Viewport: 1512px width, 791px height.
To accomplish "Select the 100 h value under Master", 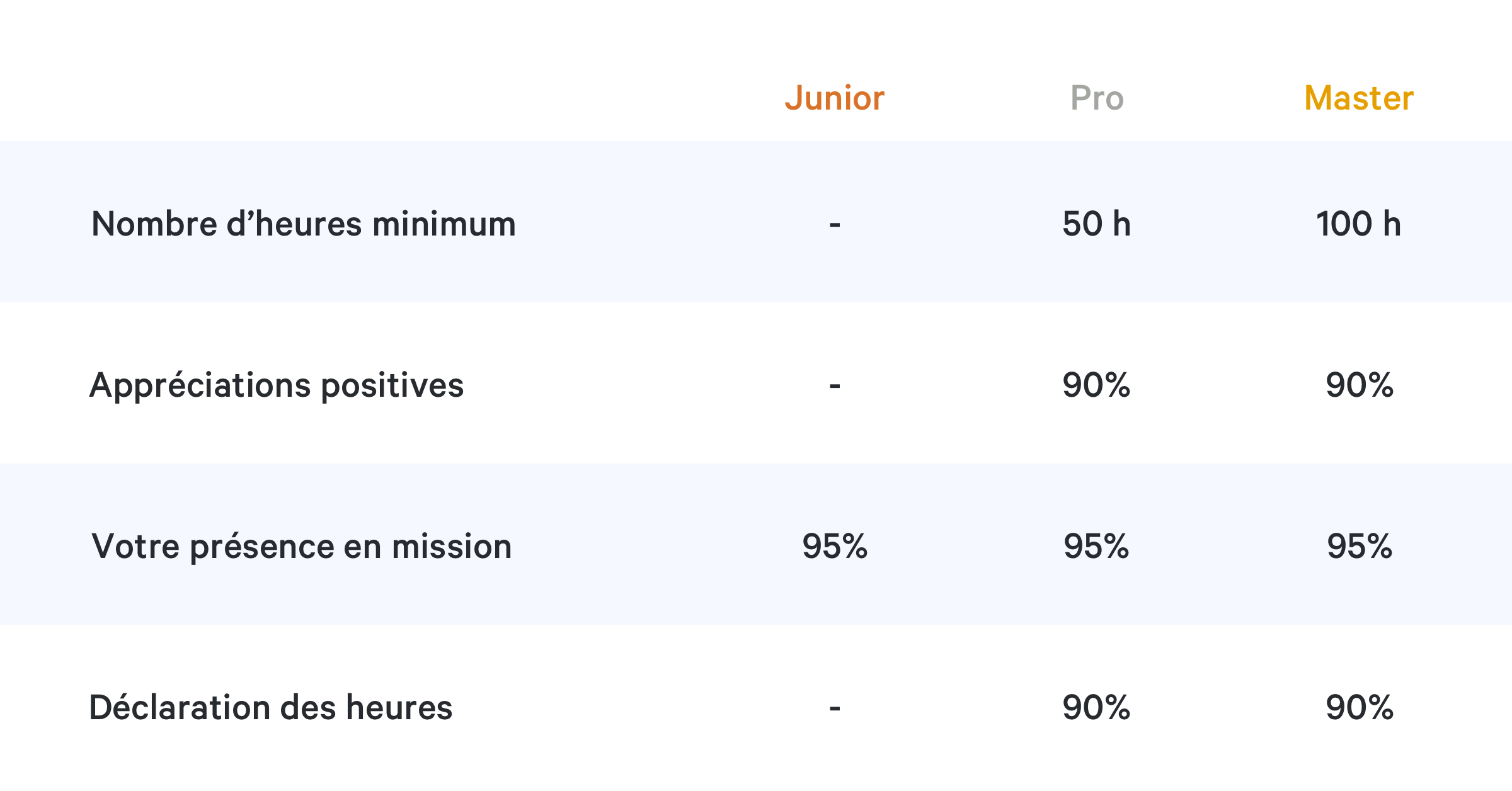I will pos(1359,224).
